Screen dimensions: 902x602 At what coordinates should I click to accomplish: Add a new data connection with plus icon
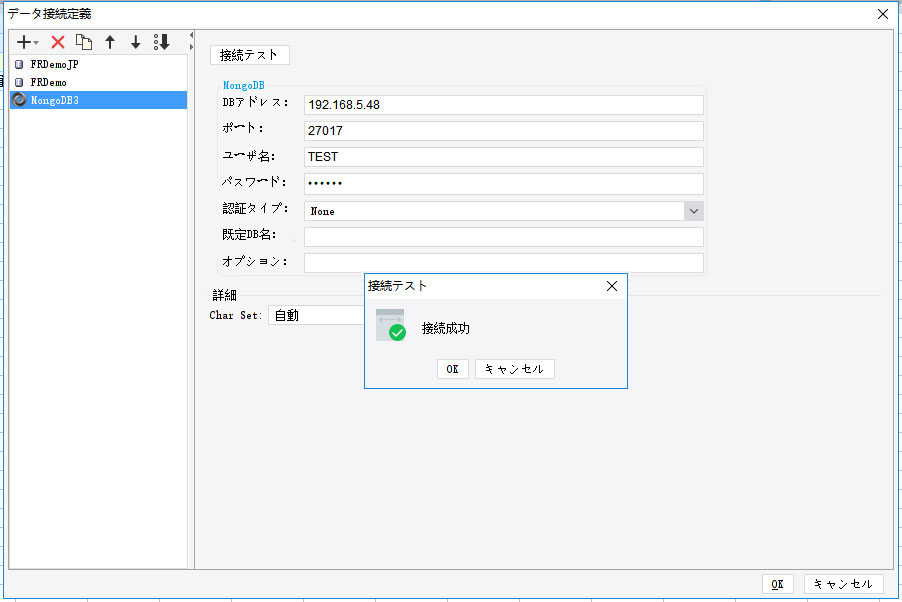point(26,42)
